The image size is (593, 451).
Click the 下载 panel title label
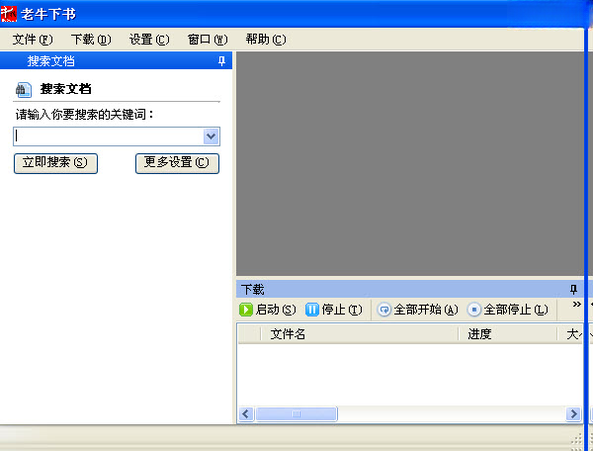tap(253, 290)
